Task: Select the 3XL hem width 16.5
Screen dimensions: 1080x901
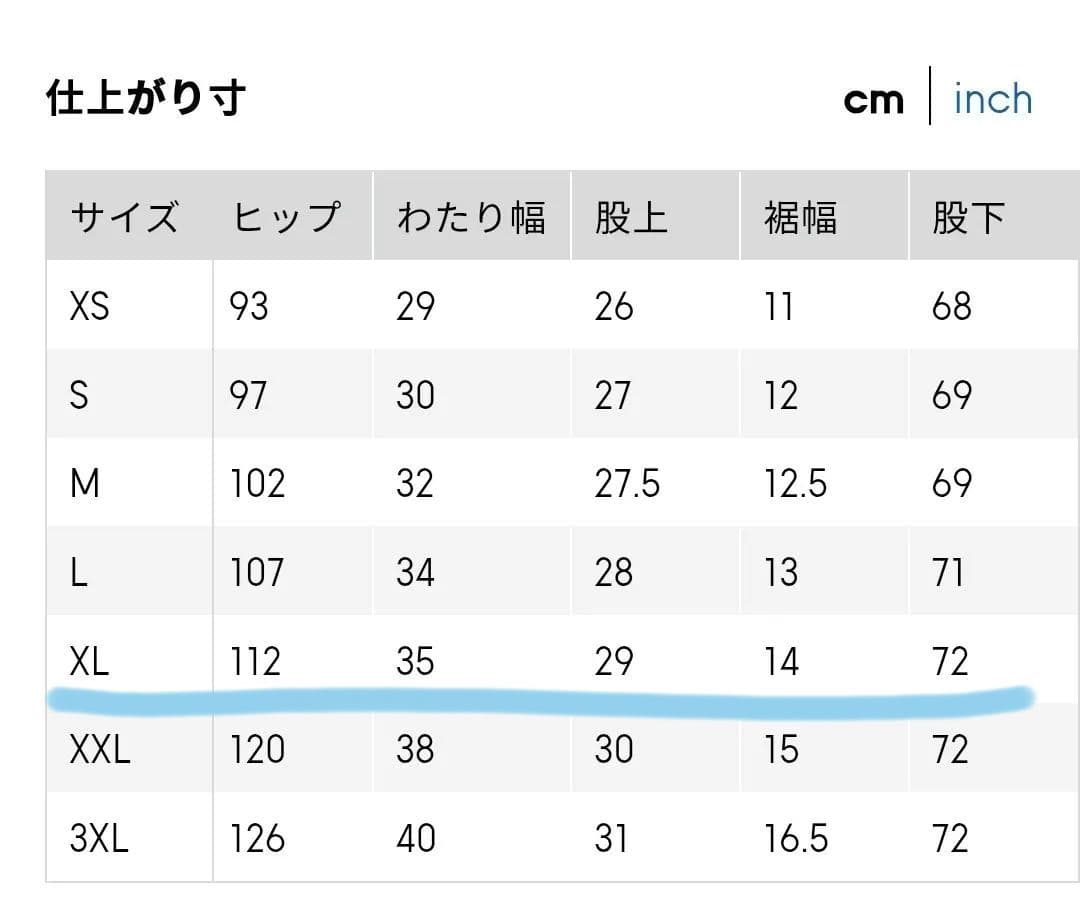Action: [x=796, y=838]
